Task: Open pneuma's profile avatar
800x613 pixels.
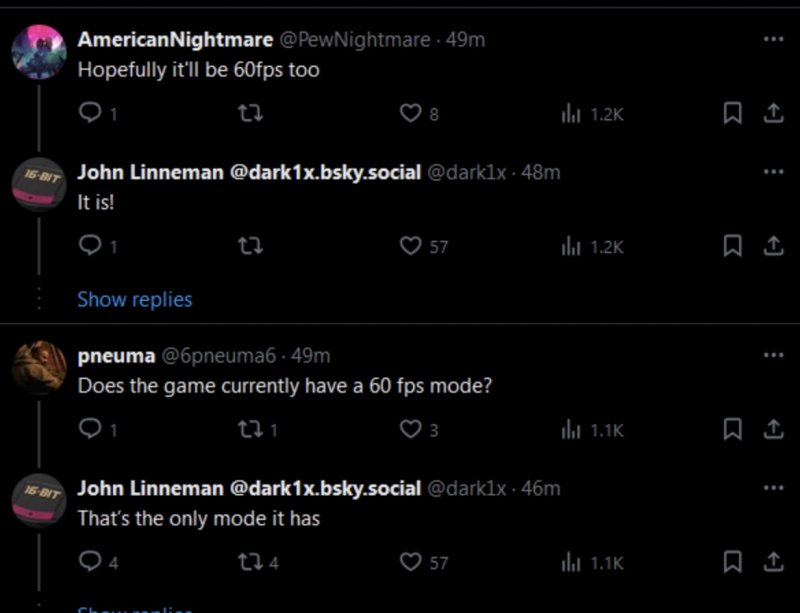Action: [39, 367]
